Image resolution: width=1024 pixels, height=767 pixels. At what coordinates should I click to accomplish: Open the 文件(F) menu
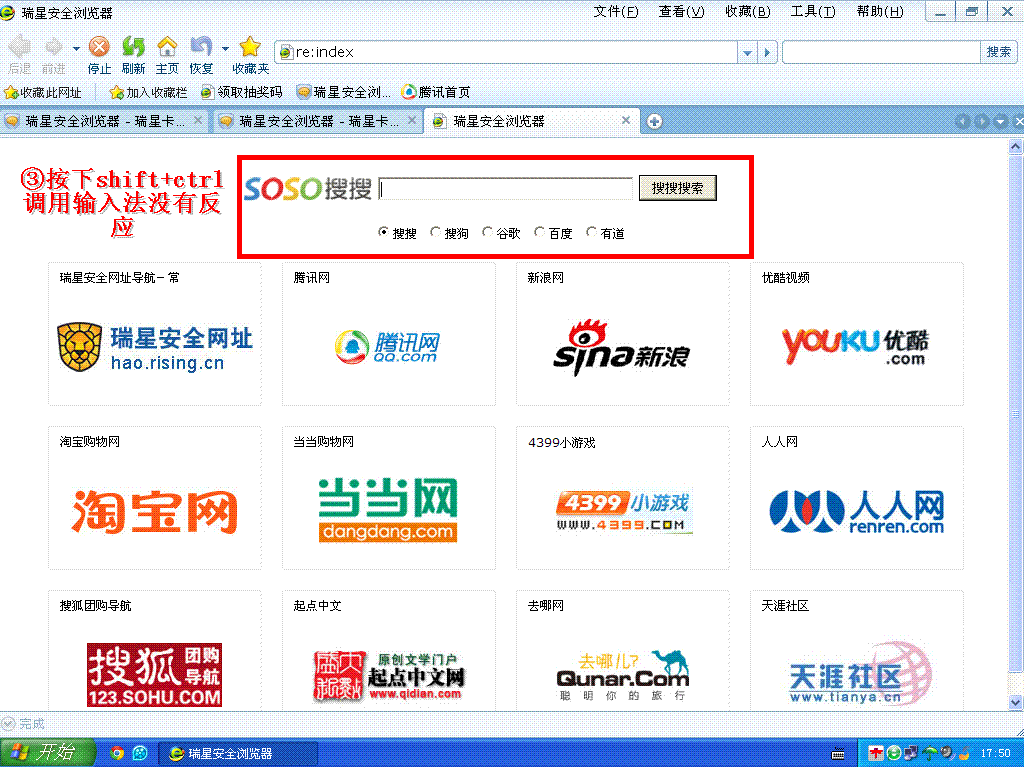tap(615, 12)
